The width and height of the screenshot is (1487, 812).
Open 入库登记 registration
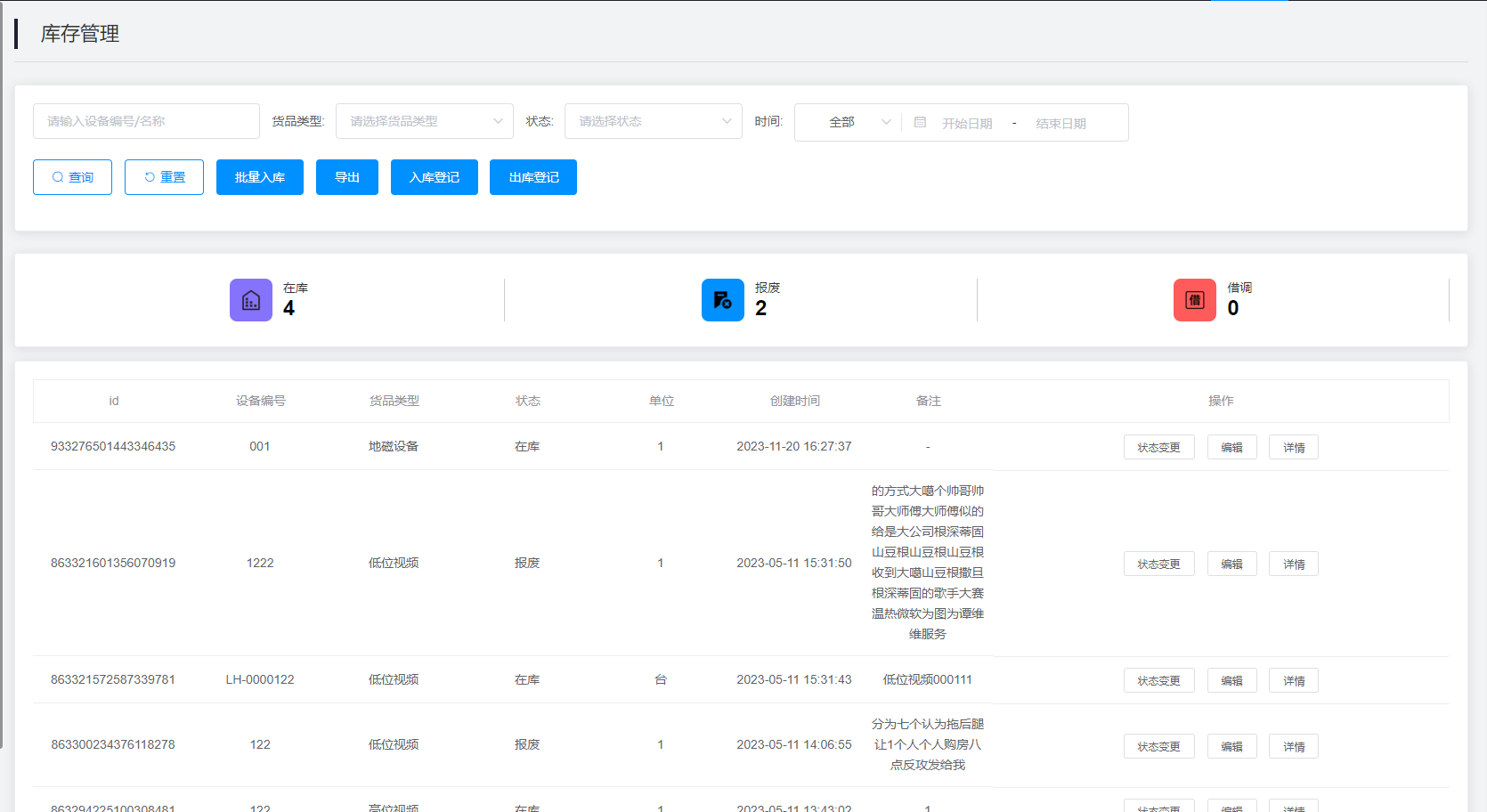point(435,177)
